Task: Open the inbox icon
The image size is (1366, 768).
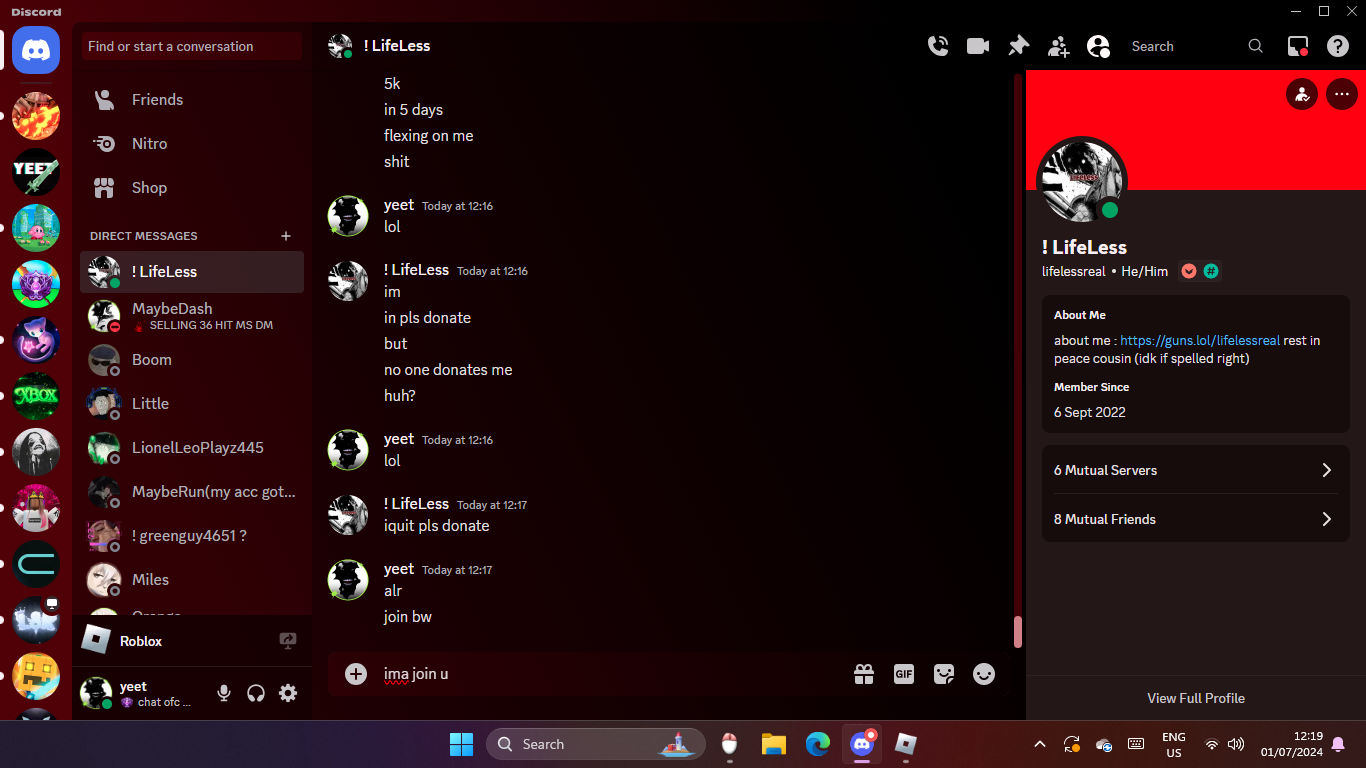Action: click(x=1298, y=46)
